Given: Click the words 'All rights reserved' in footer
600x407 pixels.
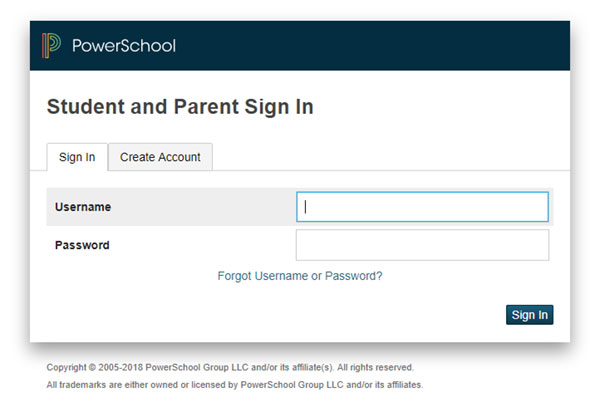Looking at the screenshot, I should tap(375, 367).
